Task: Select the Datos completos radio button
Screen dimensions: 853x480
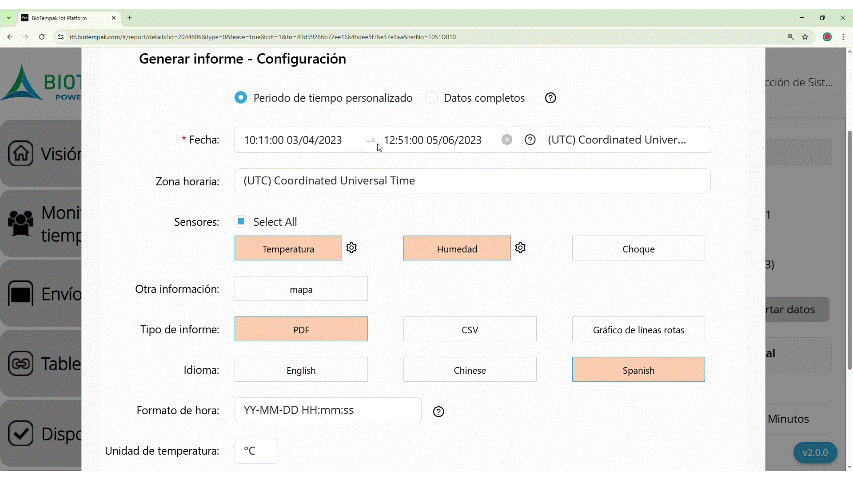Action: point(432,98)
